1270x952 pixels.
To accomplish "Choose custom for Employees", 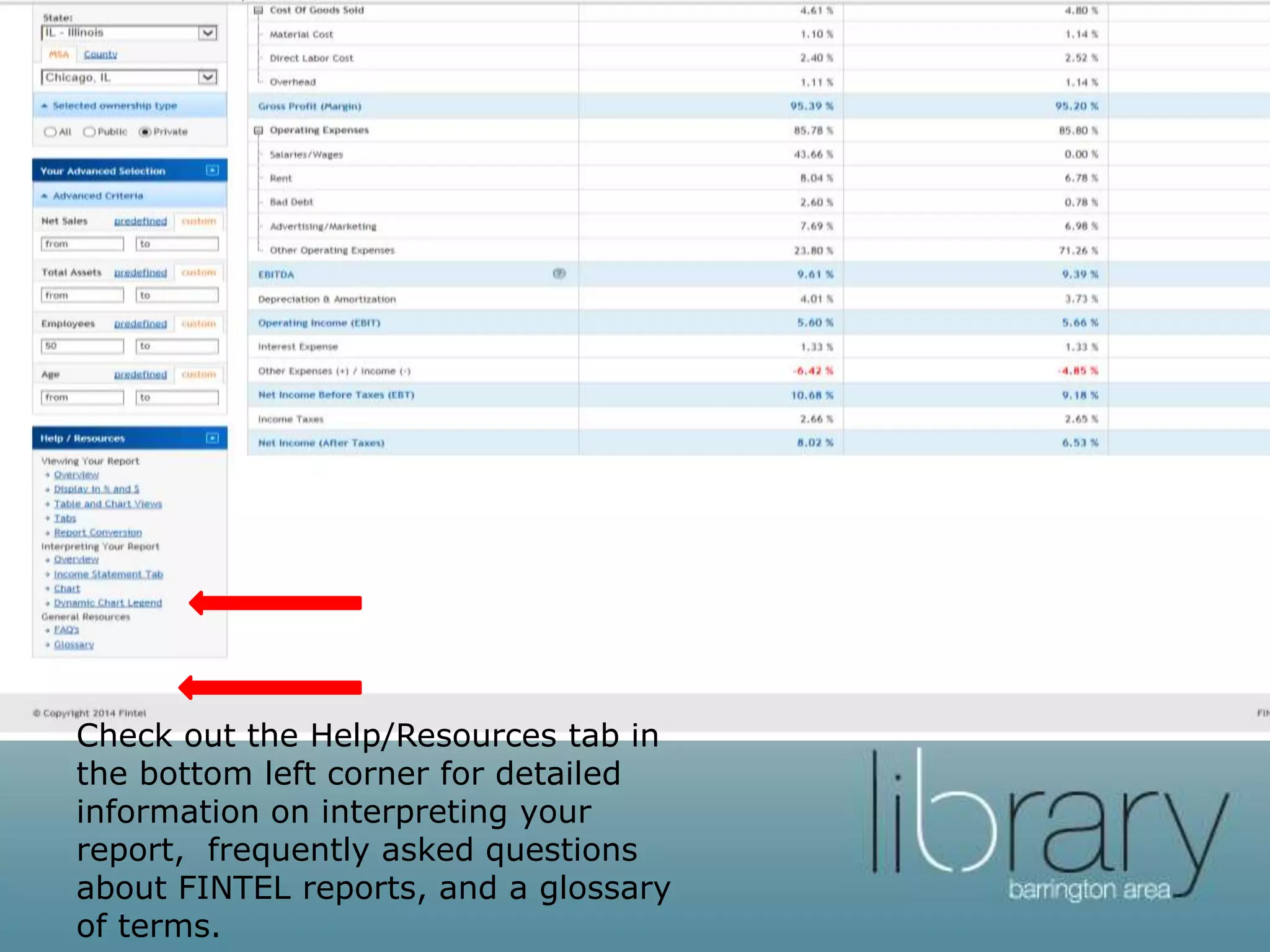I will (198, 324).
